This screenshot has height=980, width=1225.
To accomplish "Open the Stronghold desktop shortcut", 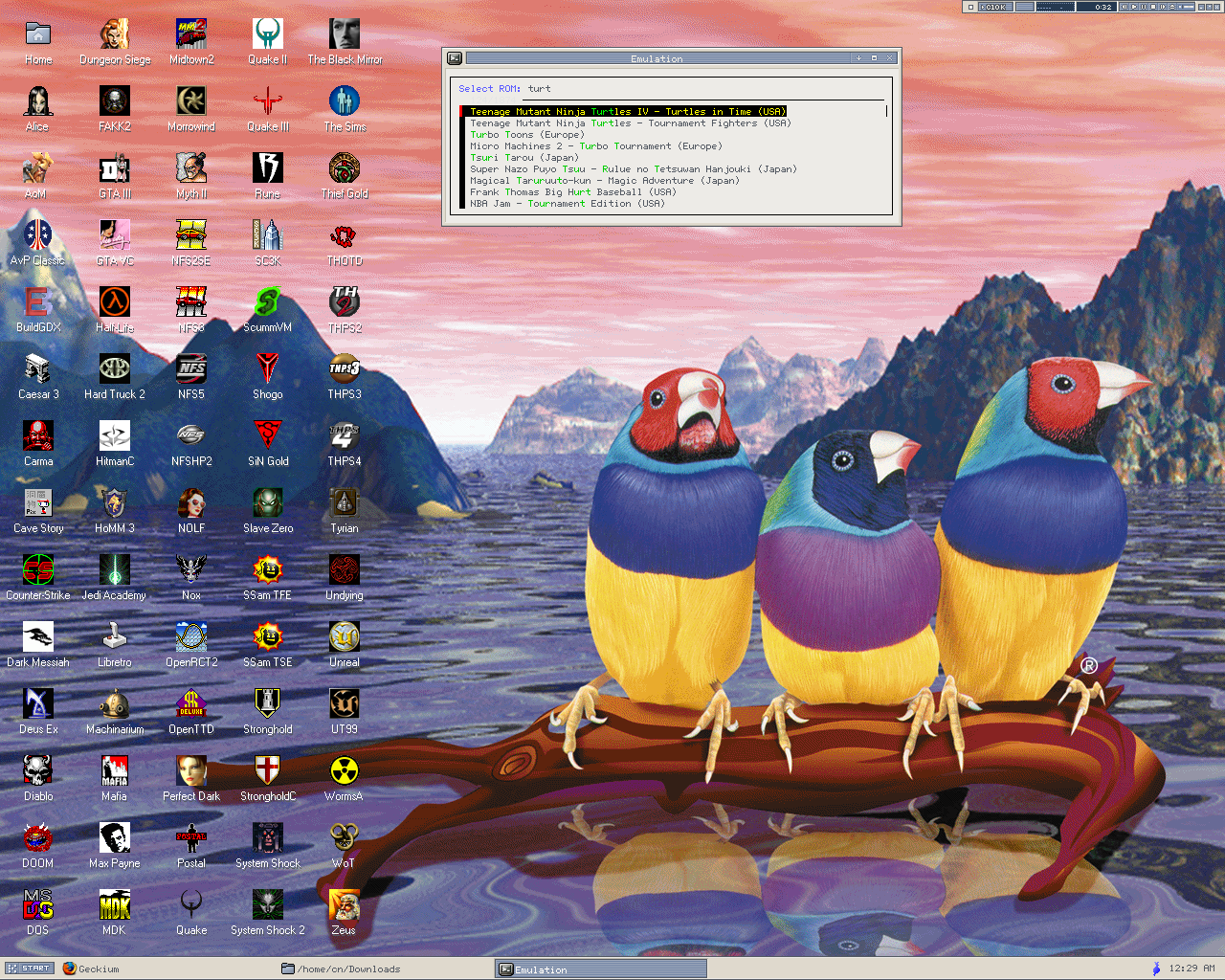I will coord(268,710).
